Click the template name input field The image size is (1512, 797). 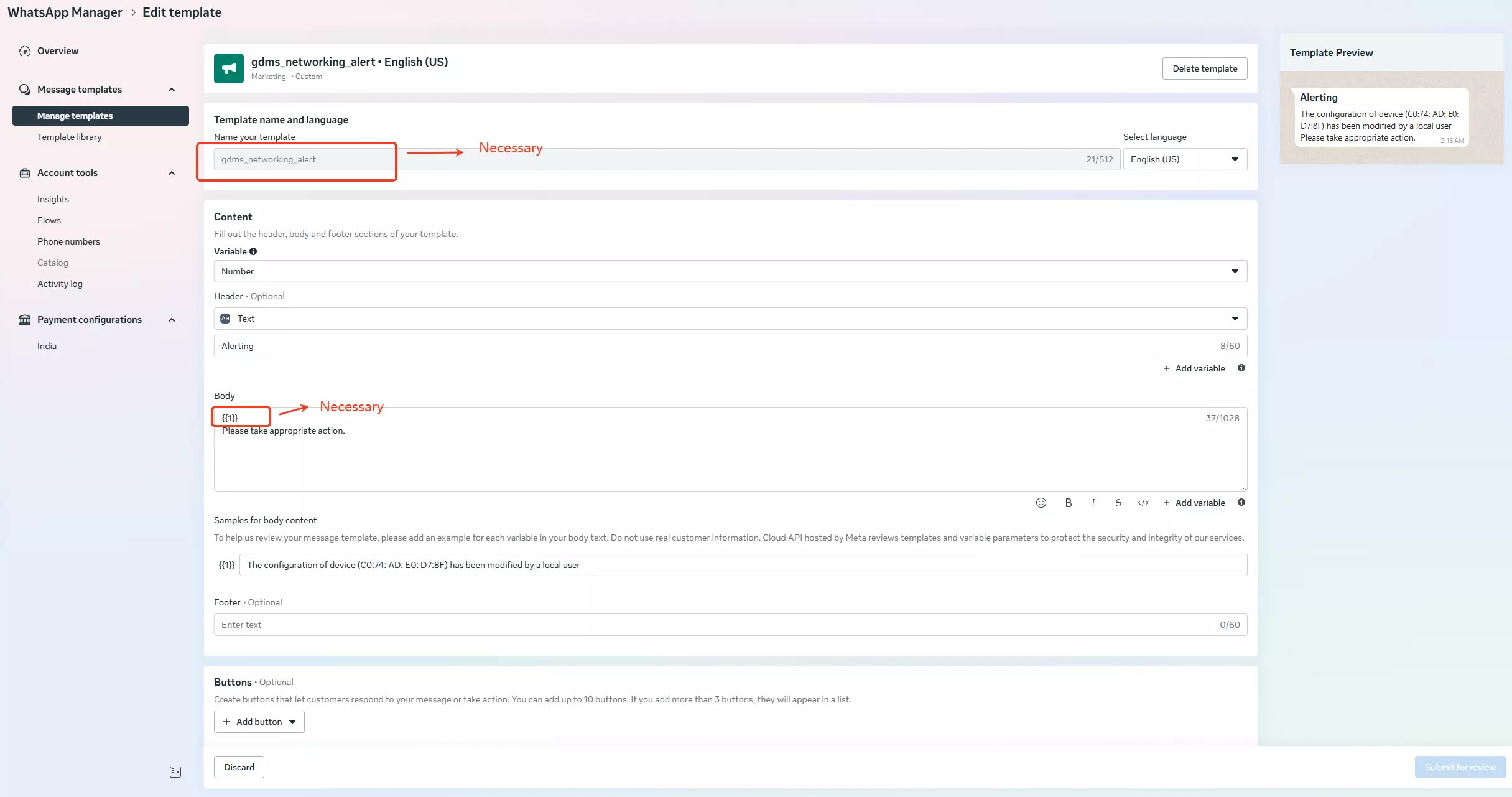[x=667, y=159]
